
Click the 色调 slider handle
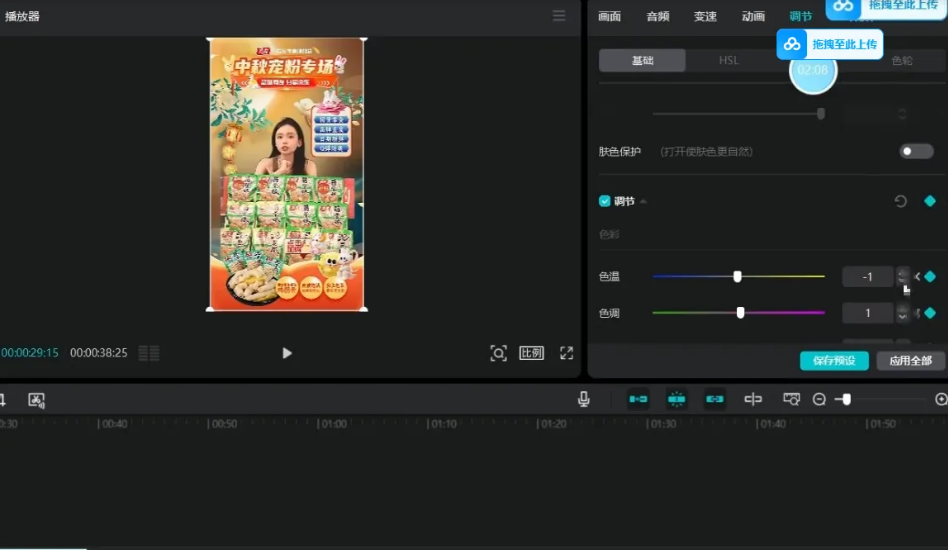click(x=740, y=312)
